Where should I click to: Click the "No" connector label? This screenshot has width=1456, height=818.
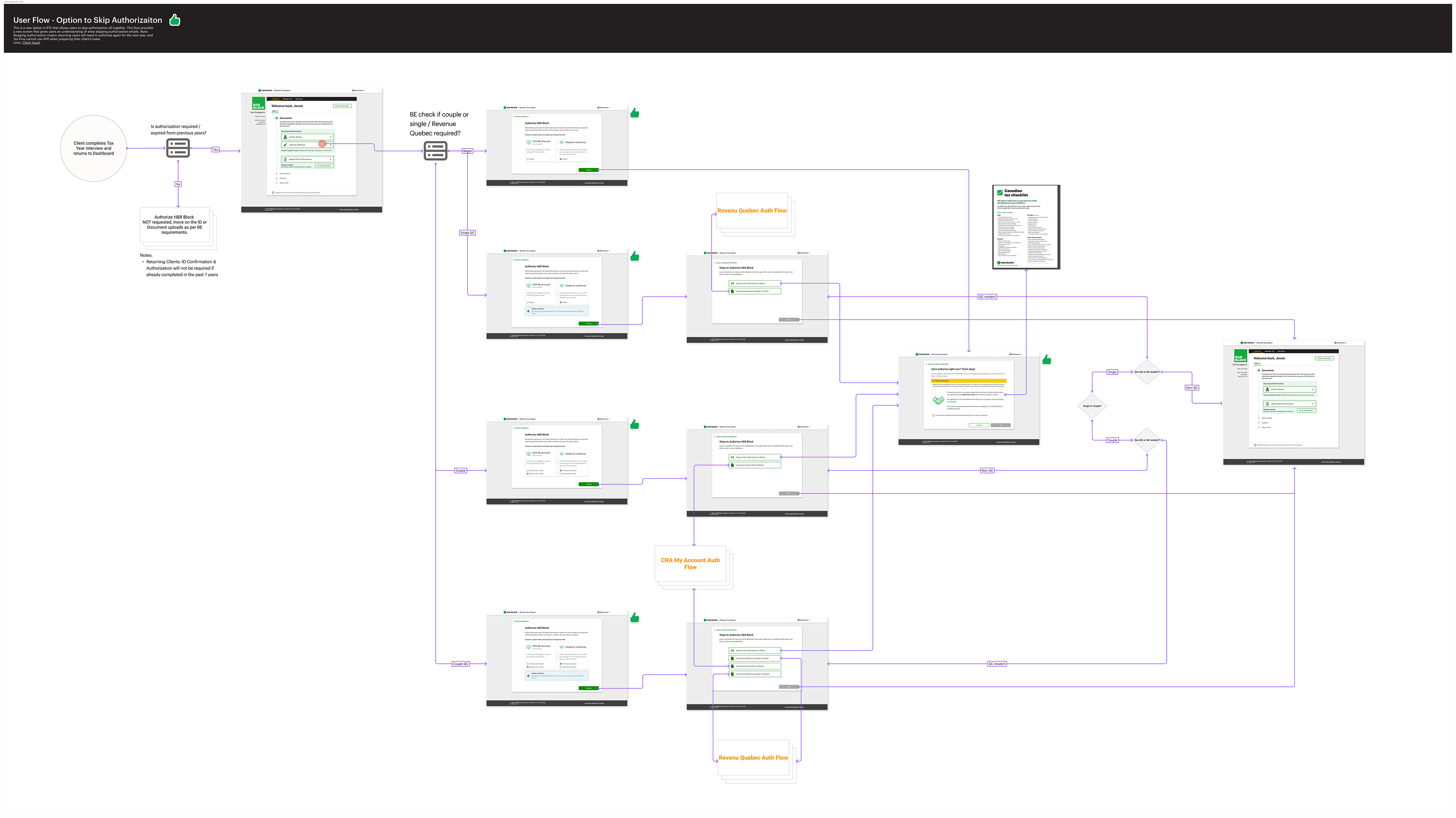tap(178, 184)
